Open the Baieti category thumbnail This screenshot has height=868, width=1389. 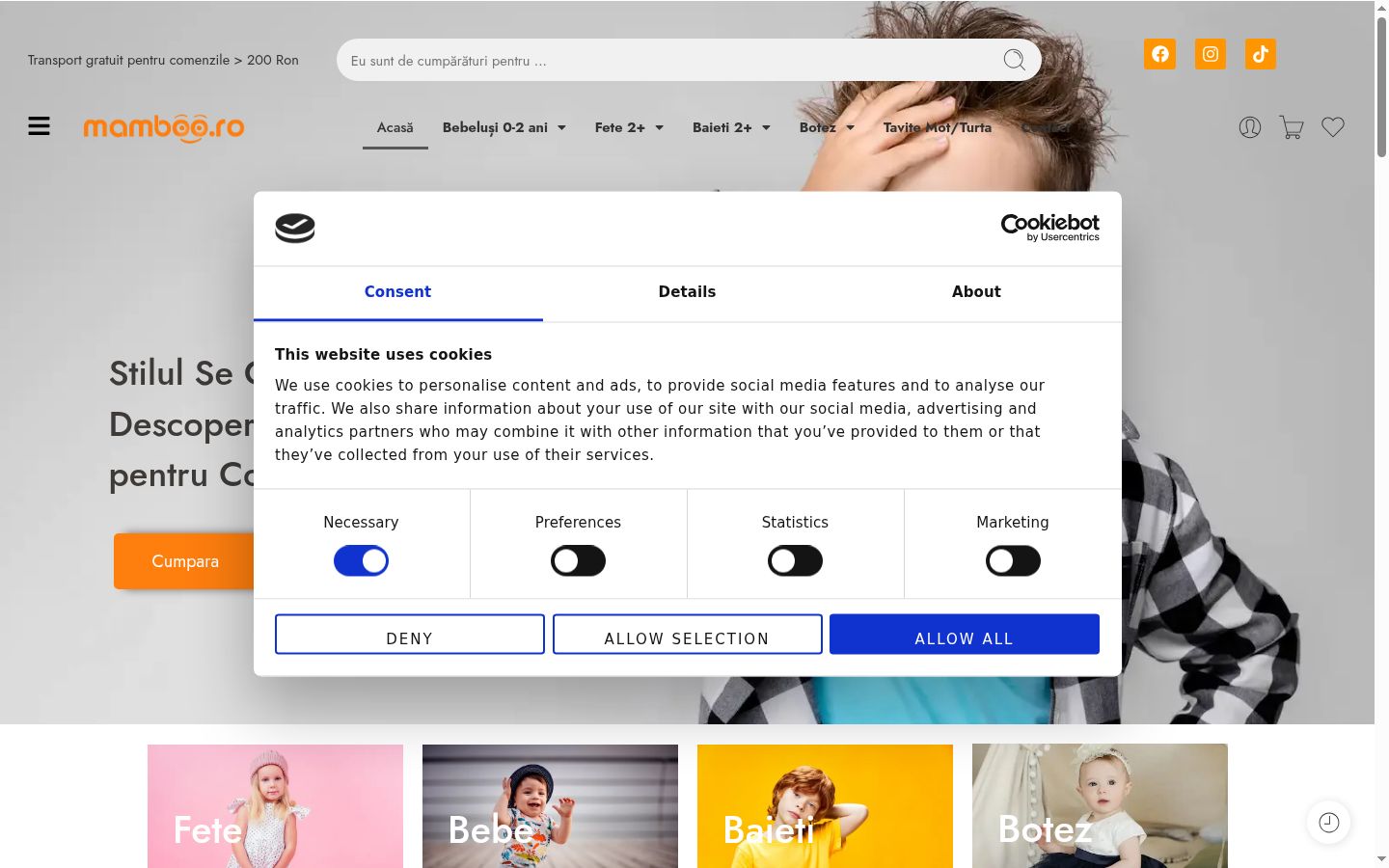pos(825,805)
